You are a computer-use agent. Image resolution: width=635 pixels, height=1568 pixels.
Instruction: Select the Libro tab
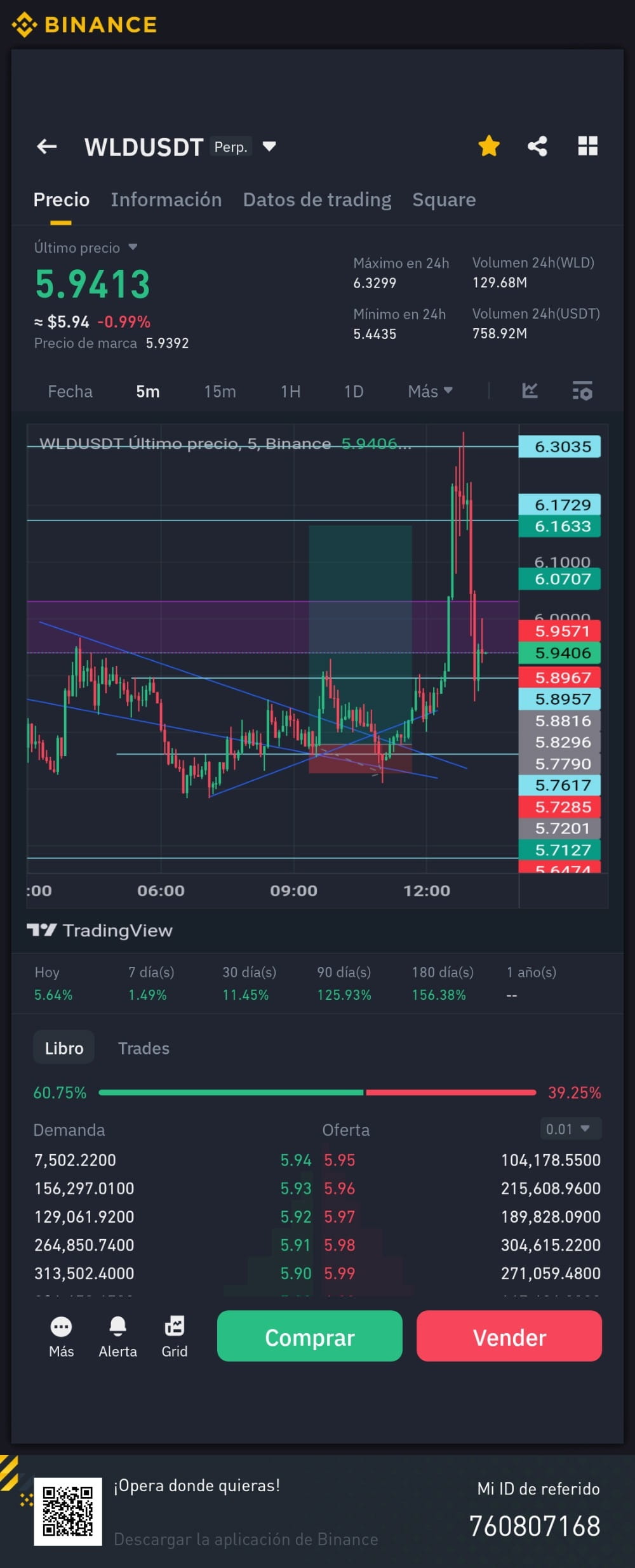64,1048
